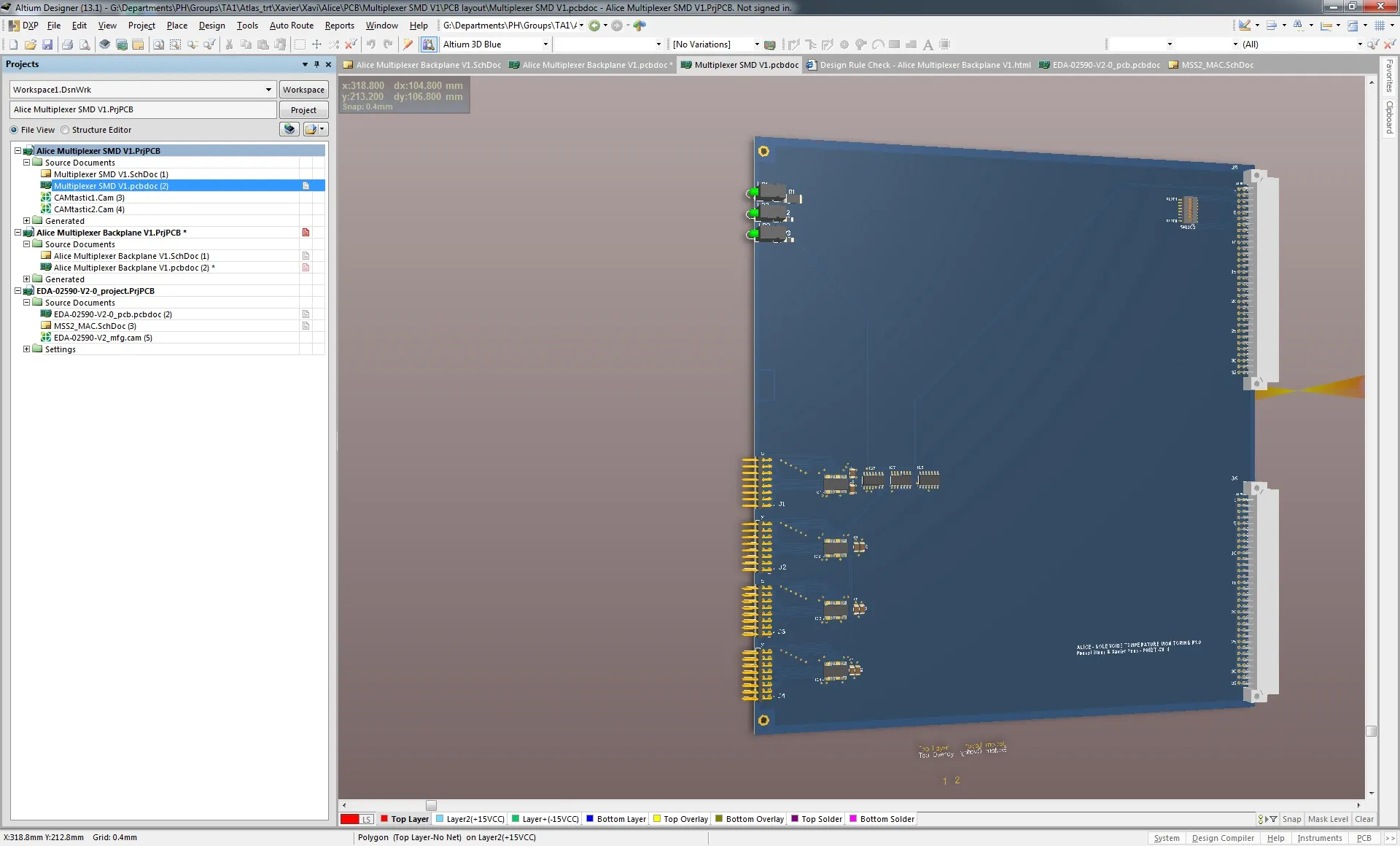This screenshot has height=846, width=1400.
Task: Open the Design menu
Action: point(211,26)
